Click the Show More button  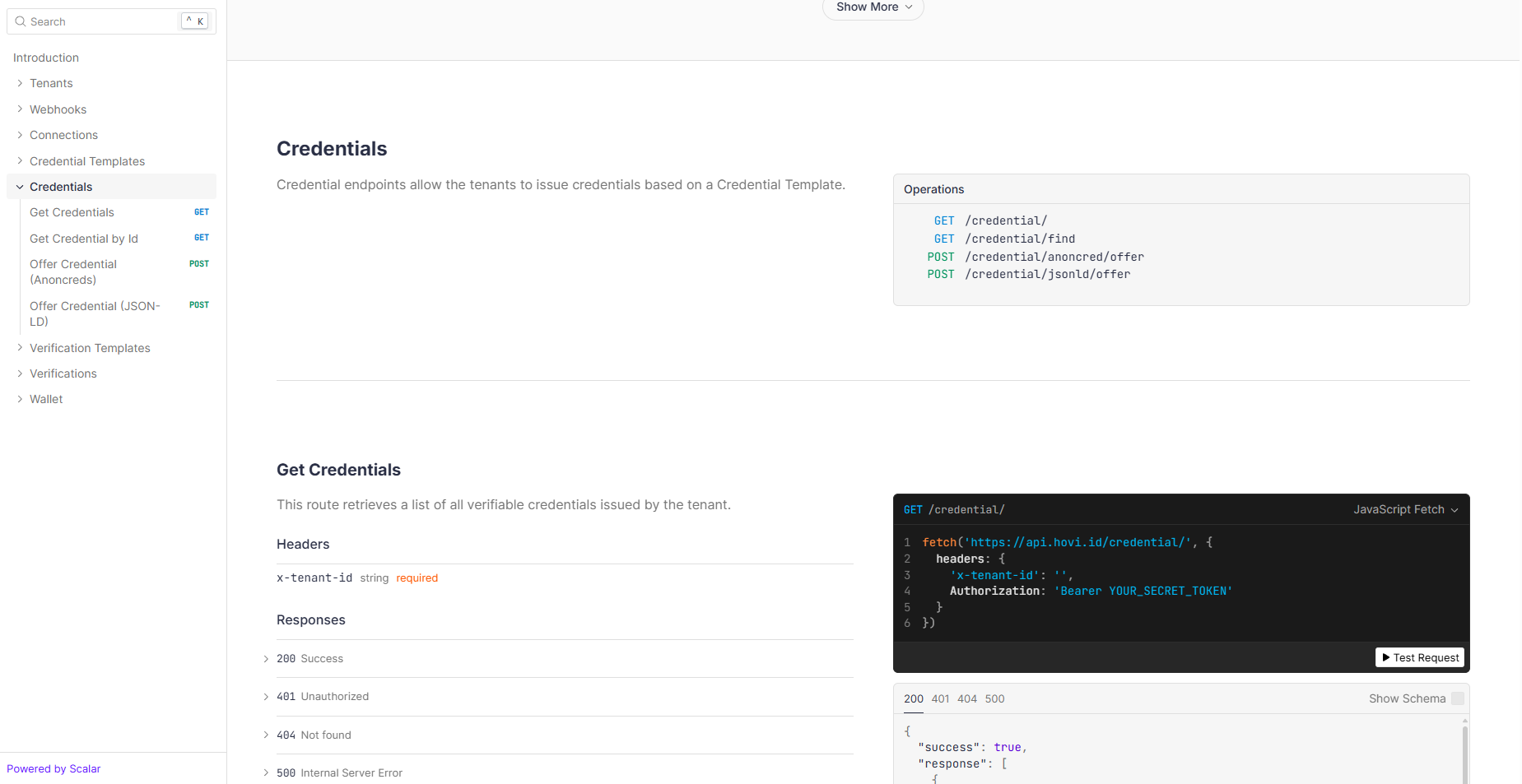coord(873,7)
